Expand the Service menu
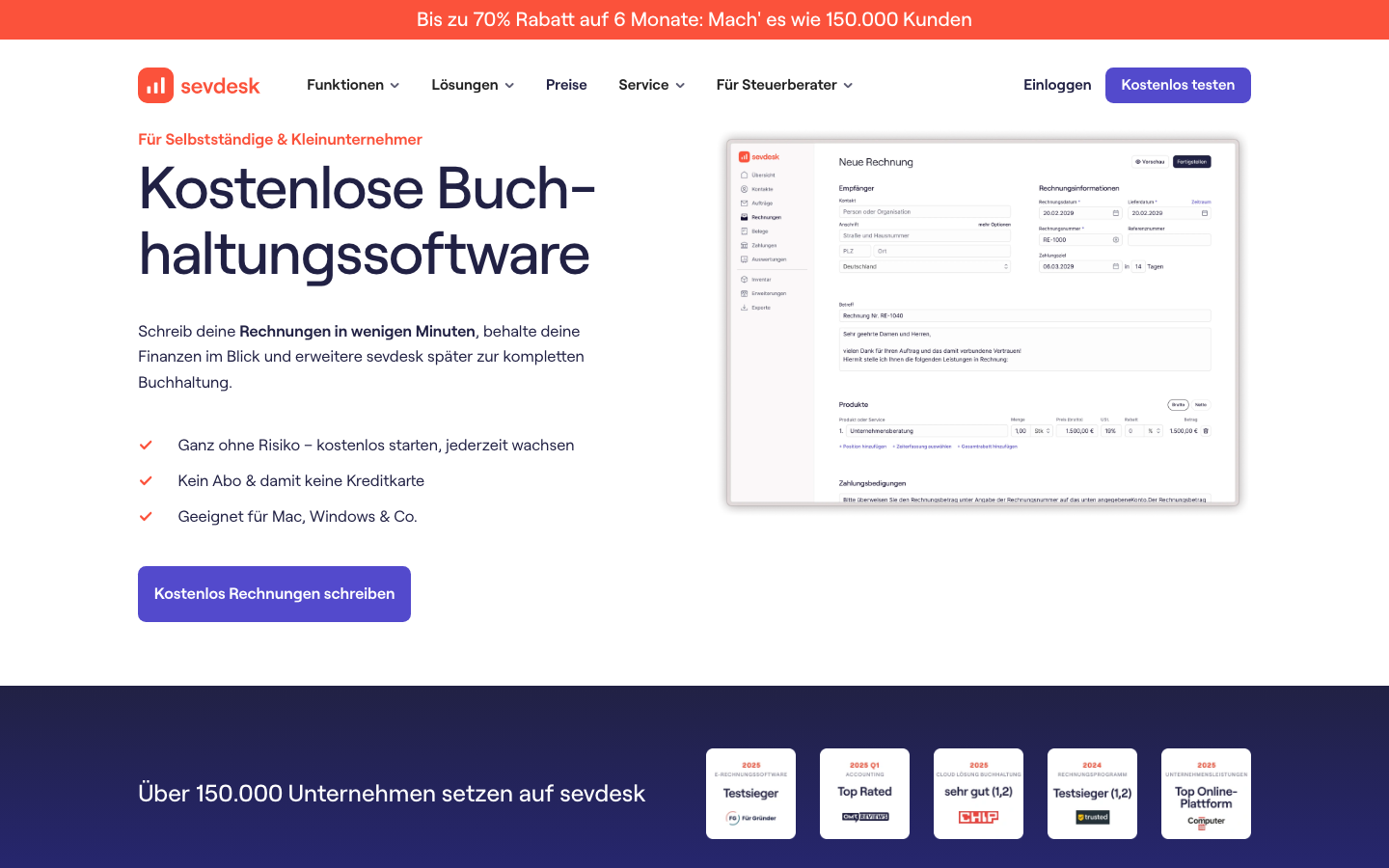Image resolution: width=1389 pixels, height=868 pixels. click(652, 85)
